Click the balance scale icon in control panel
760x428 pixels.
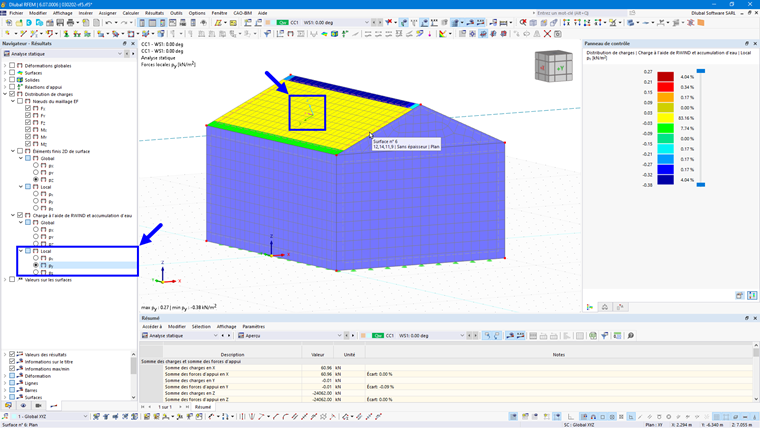click(605, 307)
